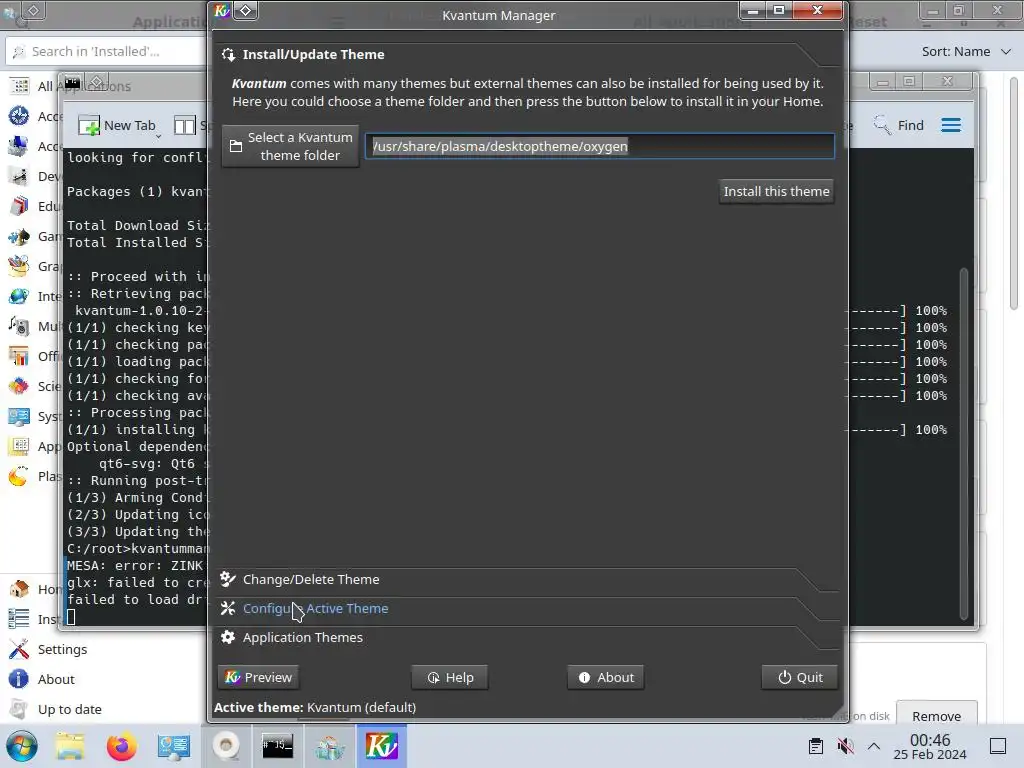Image resolution: width=1024 pixels, height=768 pixels.
Task: Click the Multimedia category icon
Action: 19,326
